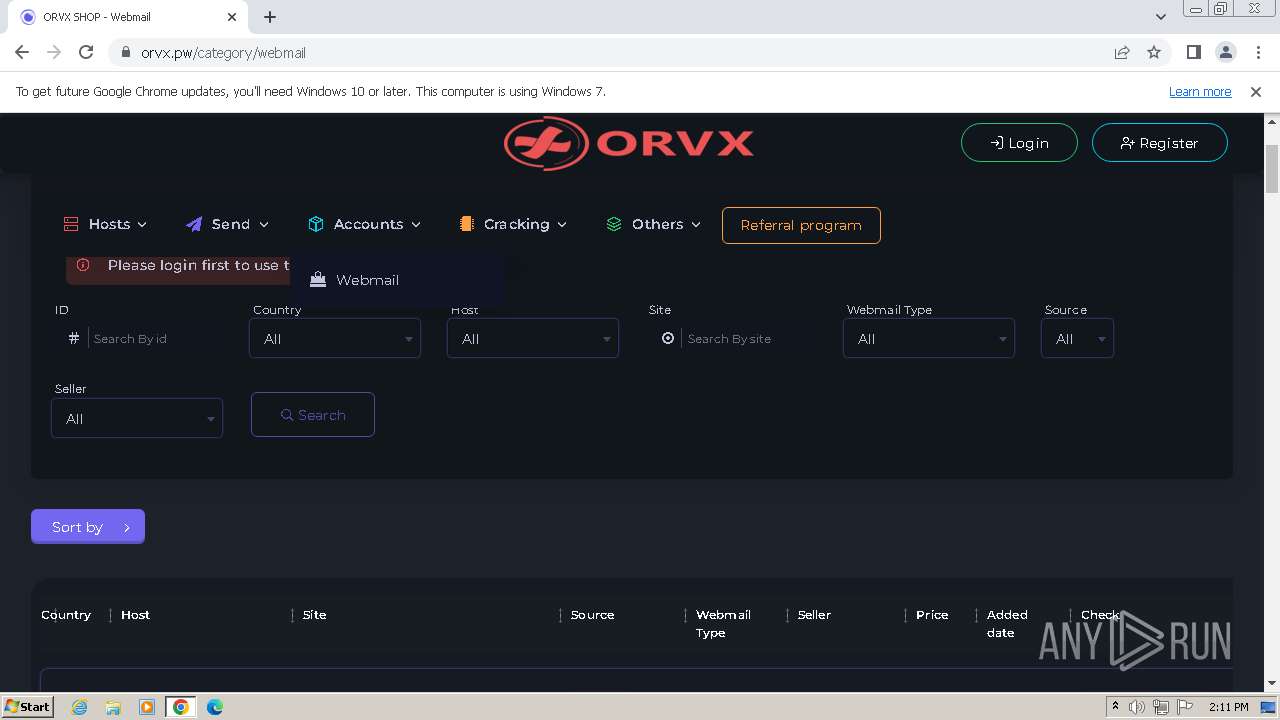Open the Windows Start menu
1280x720 pixels.
pyautogui.click(x=27, y=706)
